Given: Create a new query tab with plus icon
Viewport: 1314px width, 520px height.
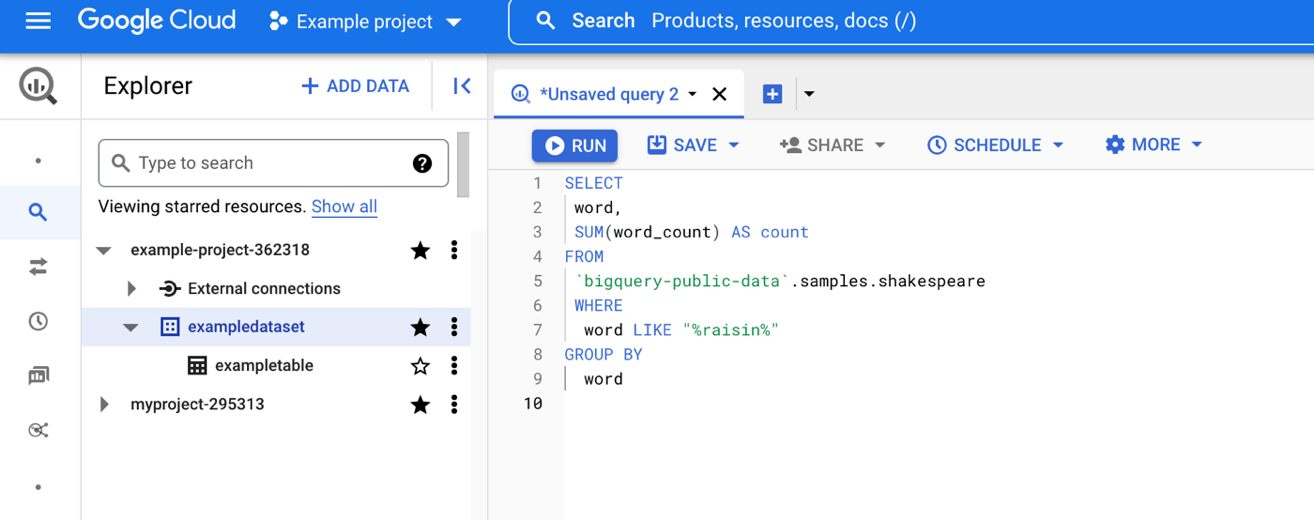Looking at the screenshot, I should coord(772,94).
